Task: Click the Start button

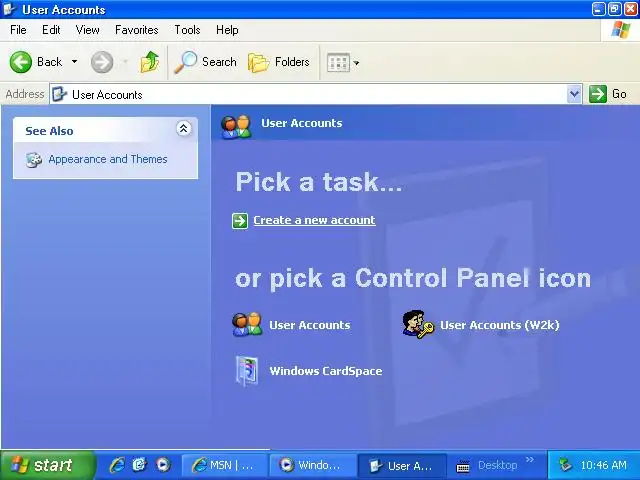Action: [47, 465]
